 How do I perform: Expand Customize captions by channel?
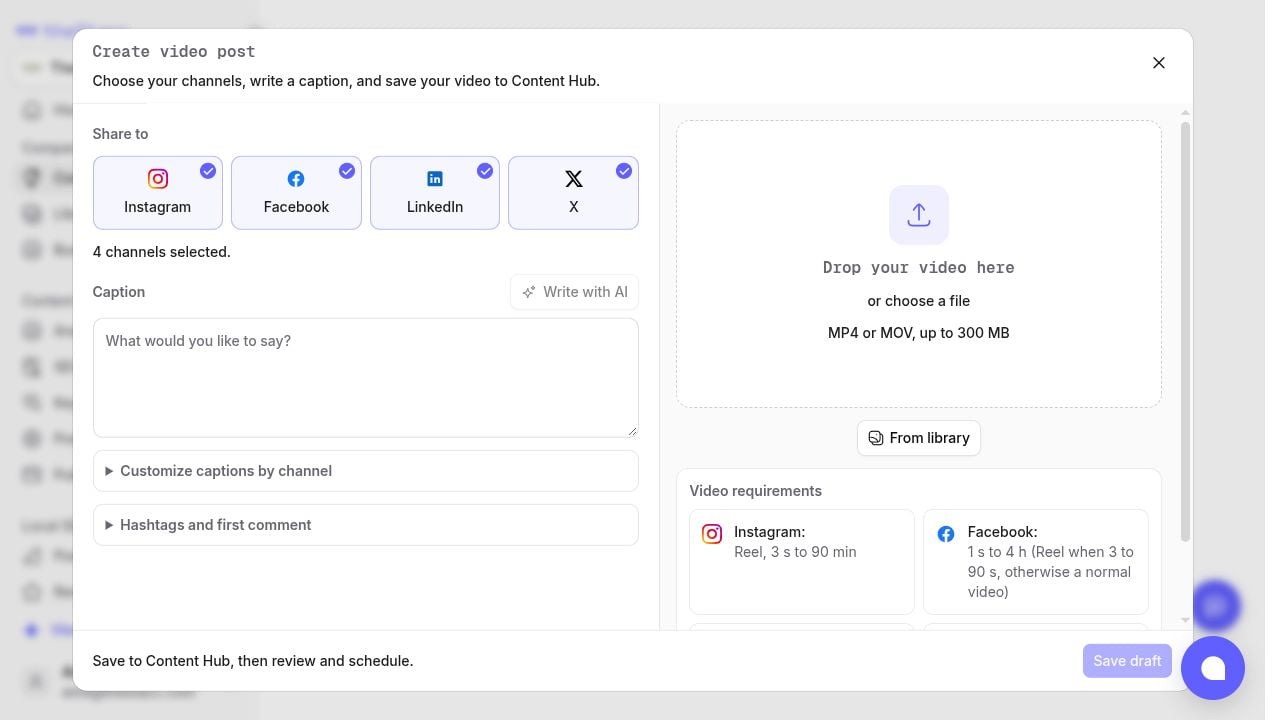(x=366, y=471)
